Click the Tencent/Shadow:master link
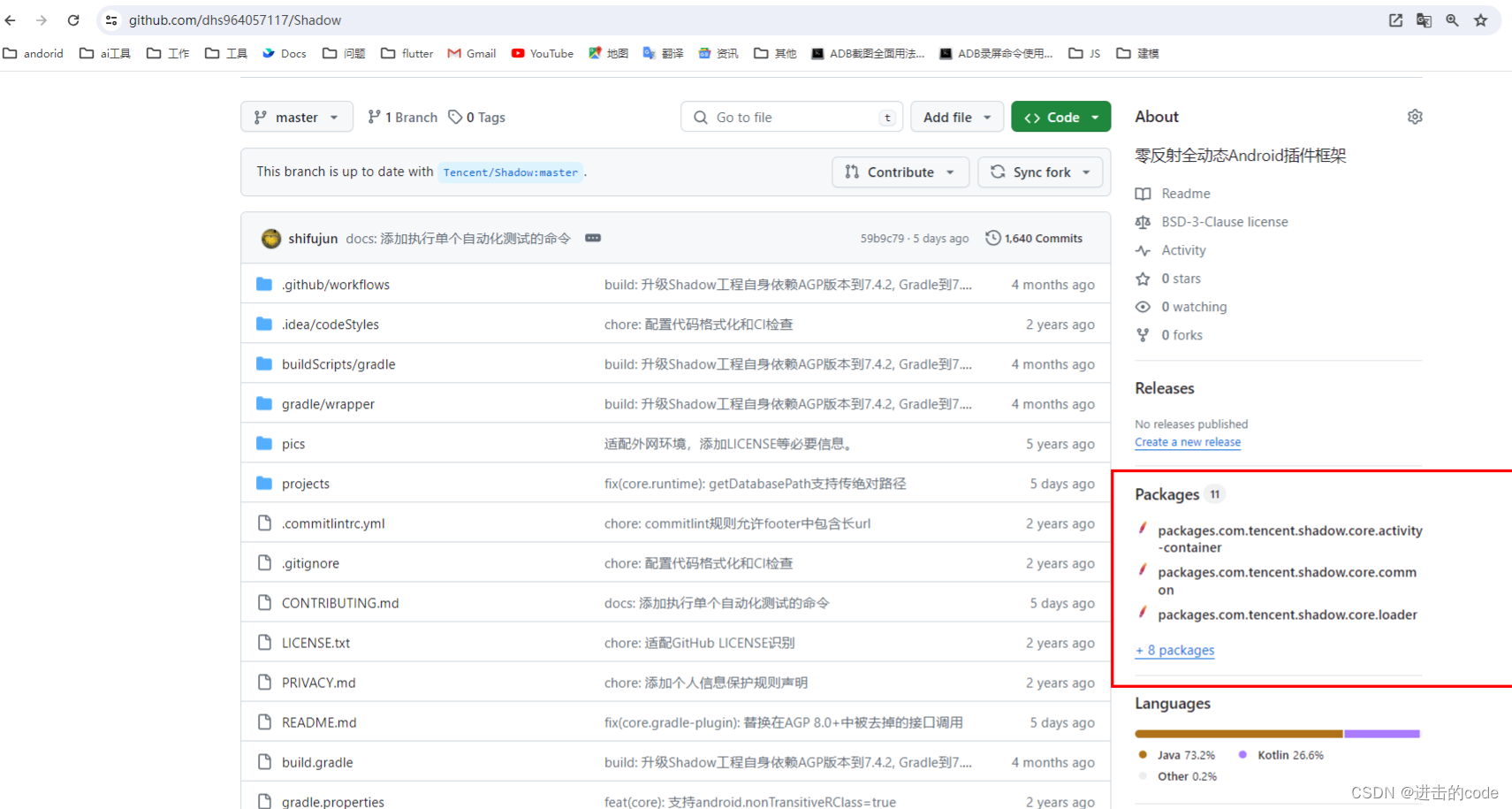The width and height of the screenshot is (1512, 809). pyautogui.click(x=511, y=172)
